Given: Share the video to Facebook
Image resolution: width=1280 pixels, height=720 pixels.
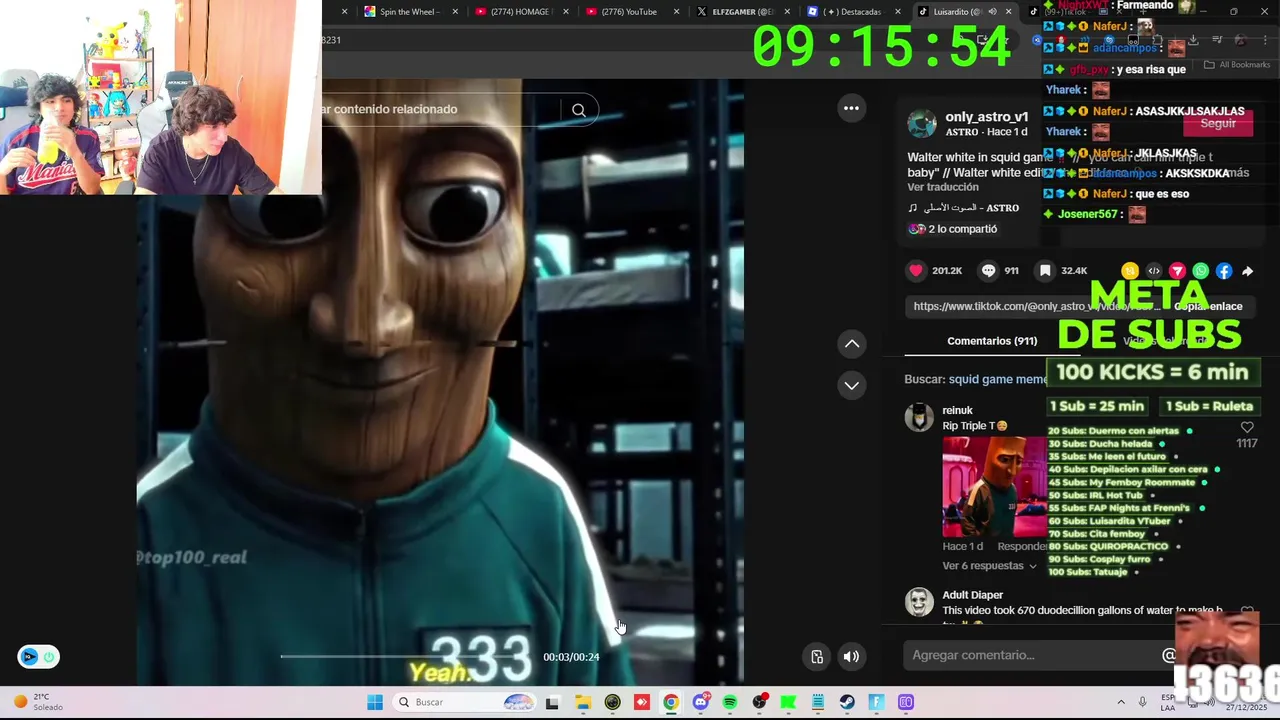Looking at the screenshot, I should pos(1224,271).
